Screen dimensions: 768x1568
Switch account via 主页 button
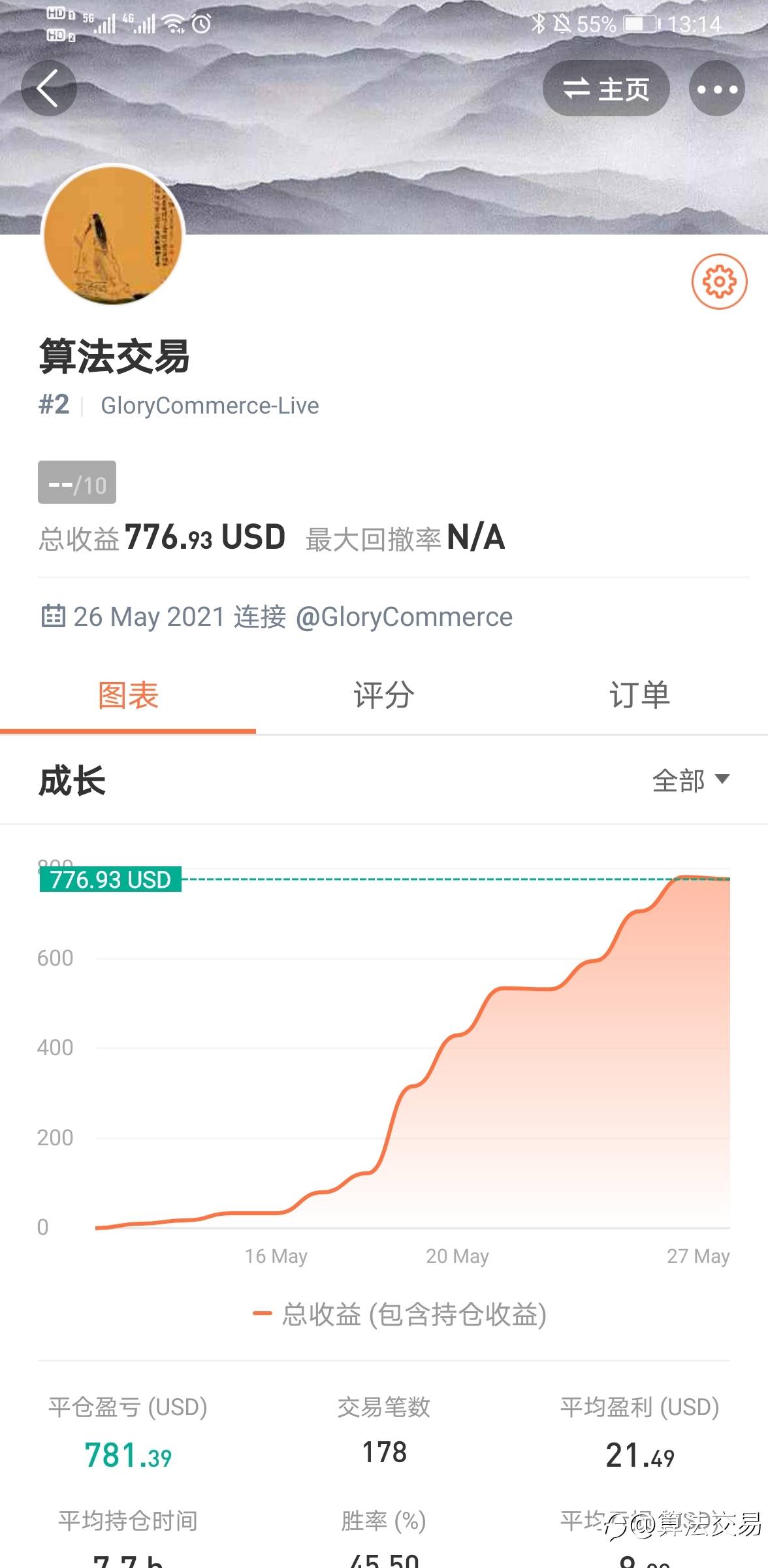click(606, 89)
